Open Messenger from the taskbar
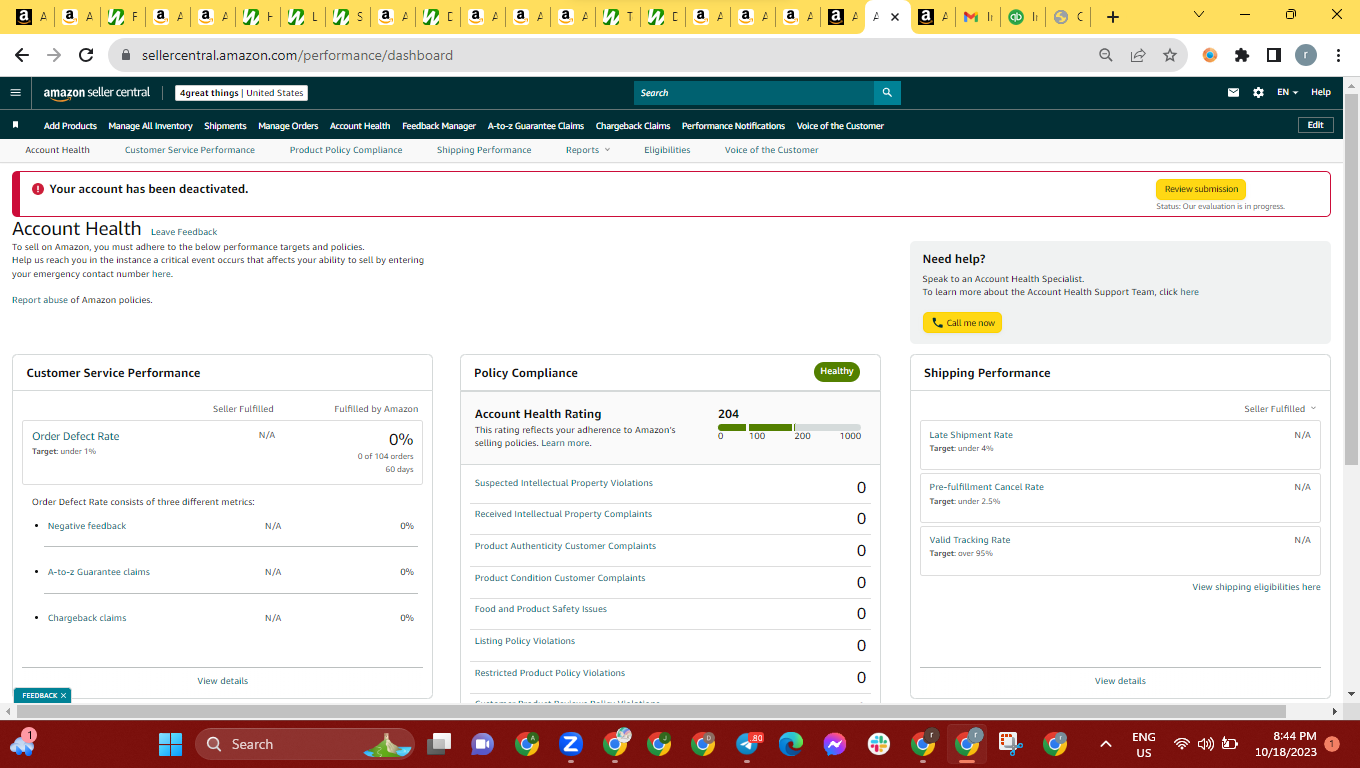This screenshot has width=1360, height=768. click(835, 744)
